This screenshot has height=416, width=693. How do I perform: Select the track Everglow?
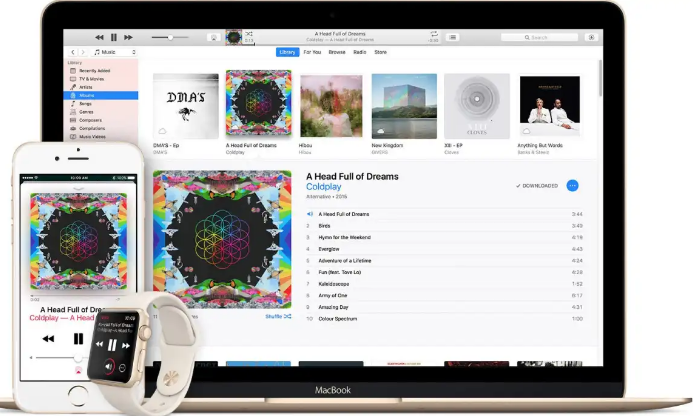[445, 249]
